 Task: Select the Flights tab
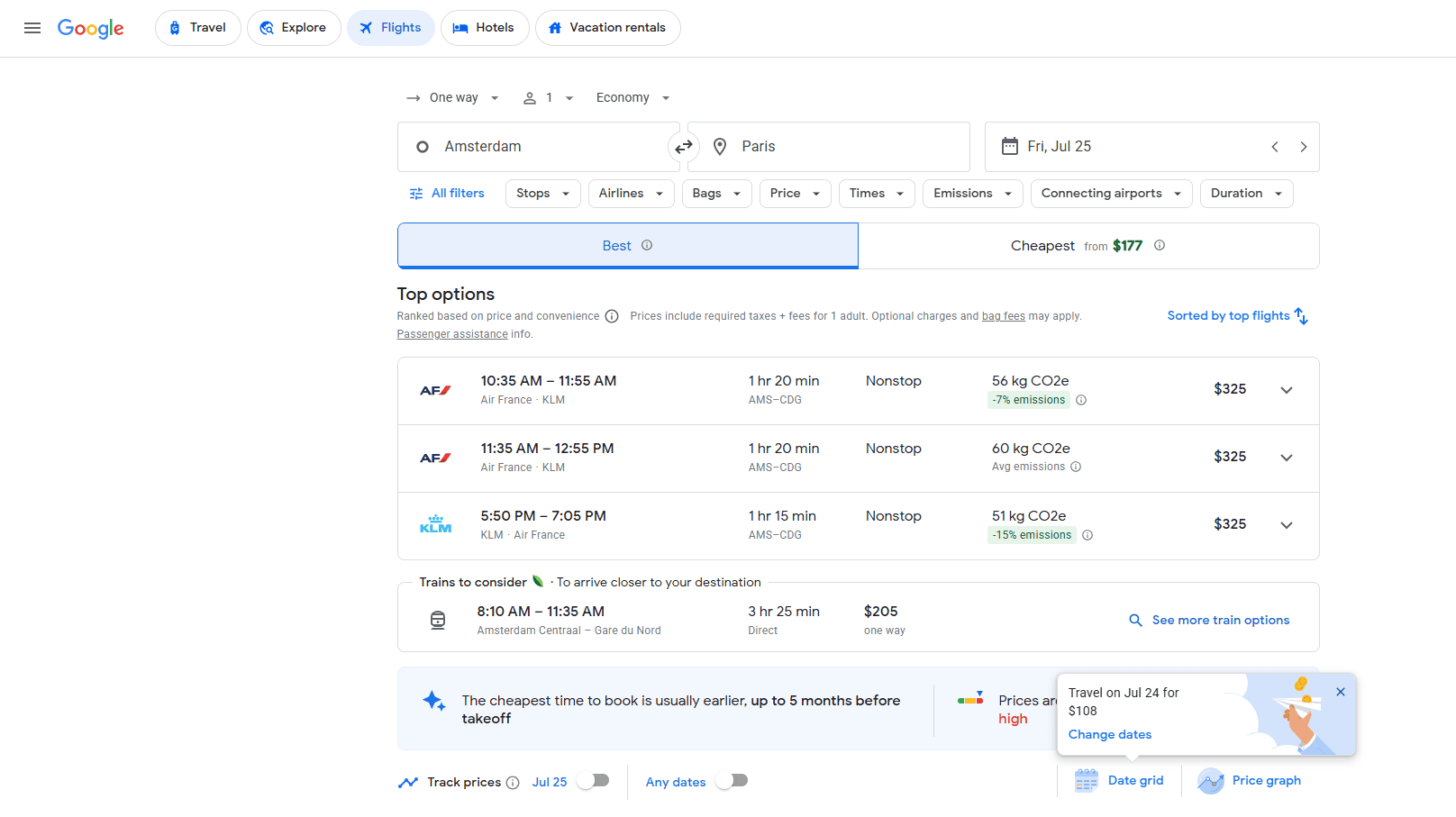[x=391, y=28]
